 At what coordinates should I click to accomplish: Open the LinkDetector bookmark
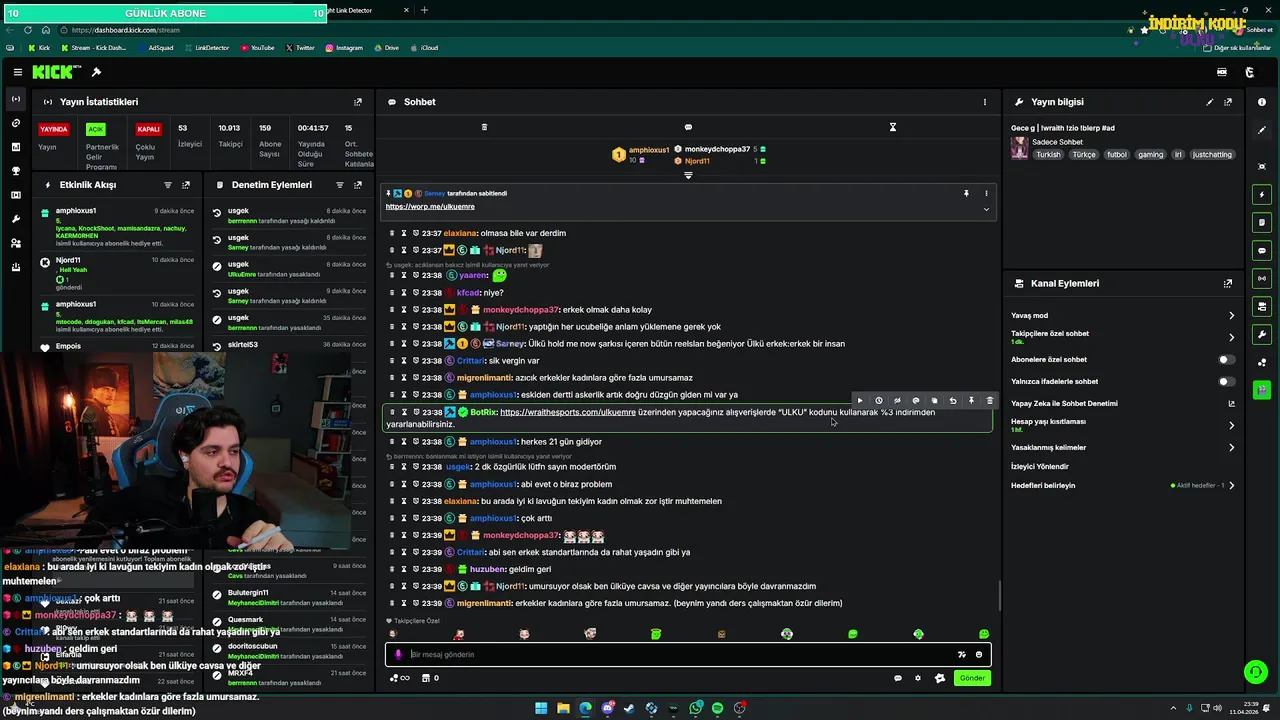pos(206,48)
